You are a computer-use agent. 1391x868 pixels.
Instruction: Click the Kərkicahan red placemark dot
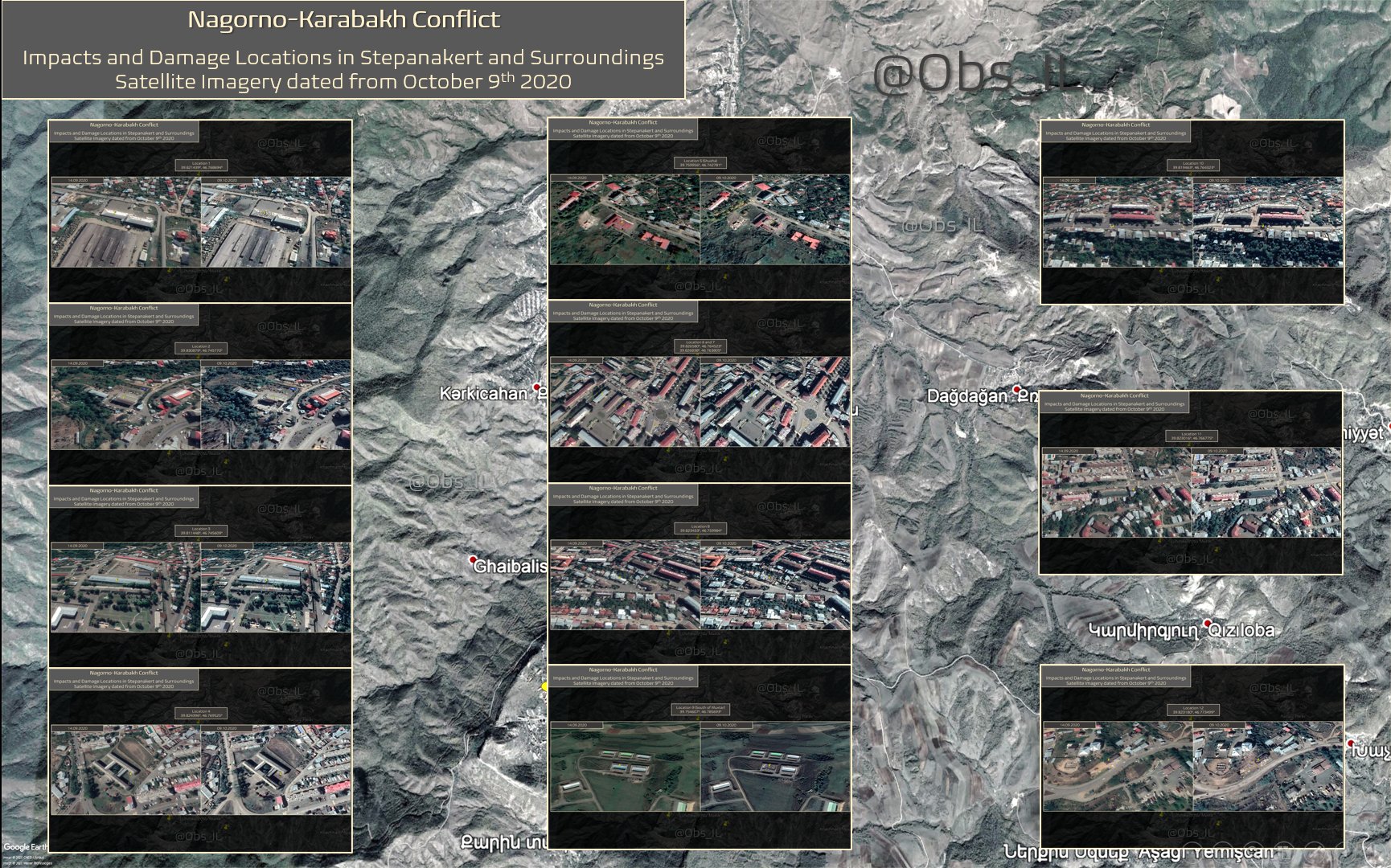[538, 387]
